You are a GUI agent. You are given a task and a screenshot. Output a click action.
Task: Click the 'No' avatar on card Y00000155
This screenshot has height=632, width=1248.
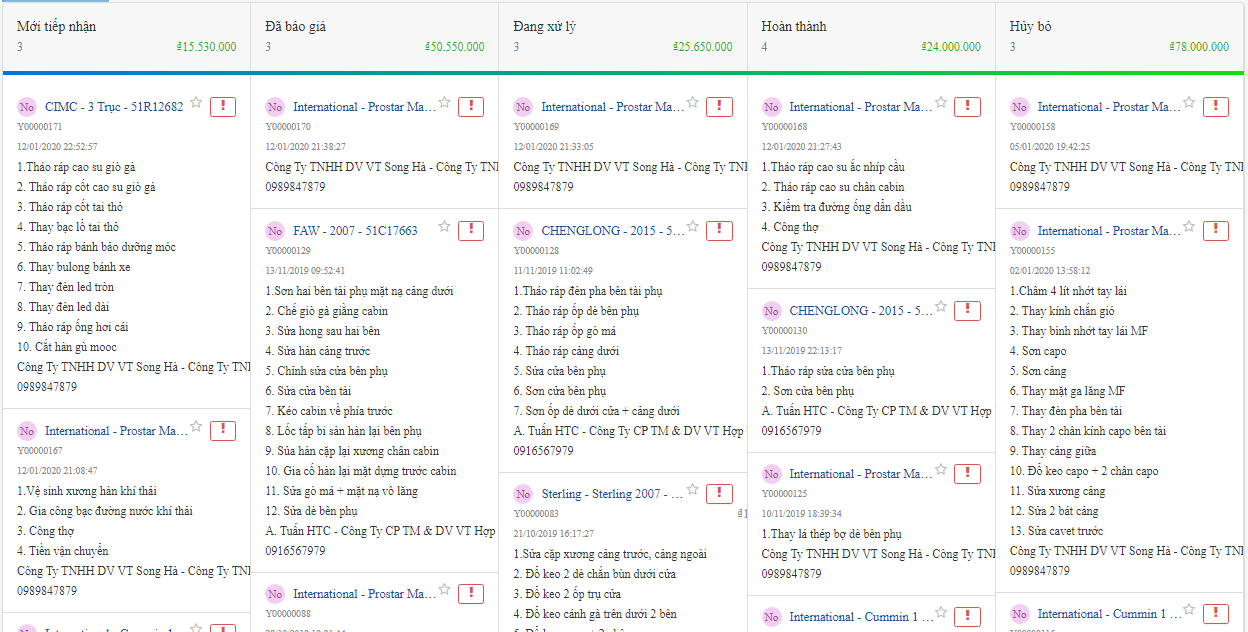1019,231
